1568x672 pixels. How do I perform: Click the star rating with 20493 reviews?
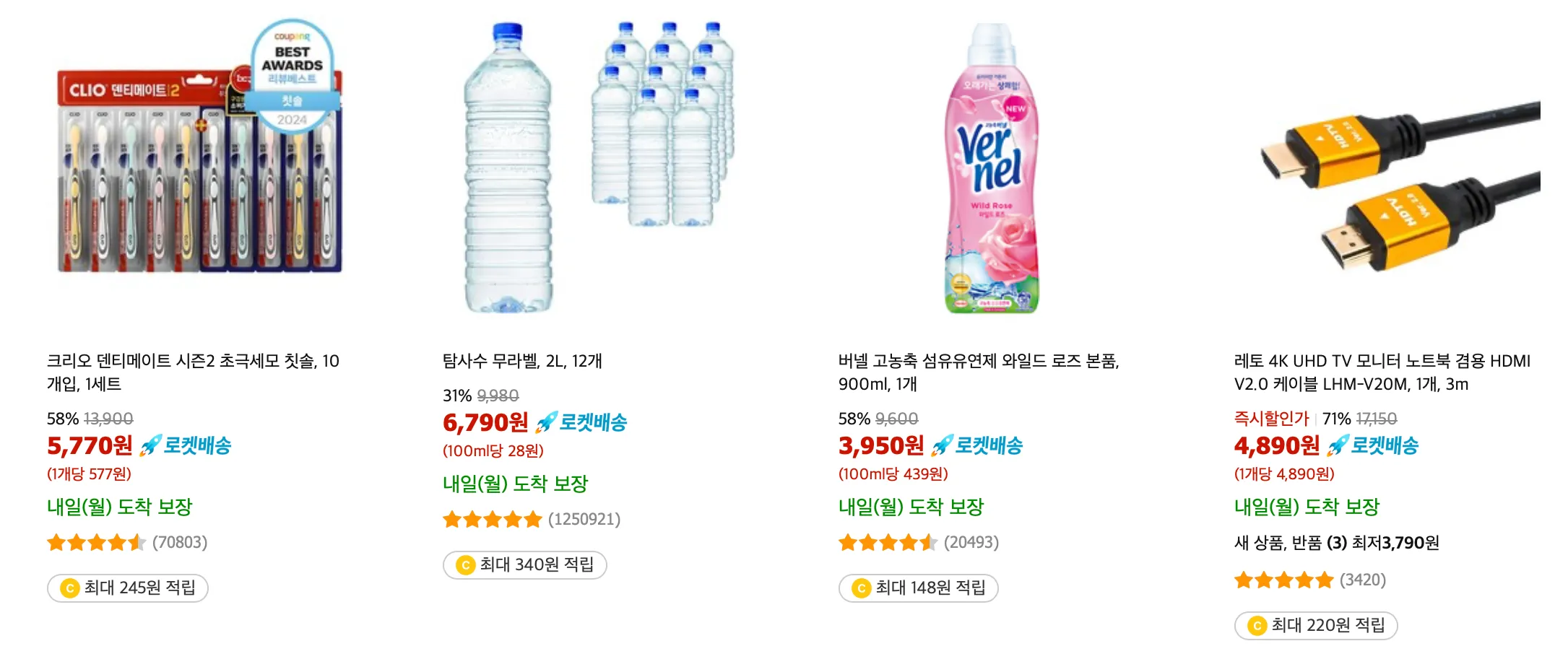885,541
